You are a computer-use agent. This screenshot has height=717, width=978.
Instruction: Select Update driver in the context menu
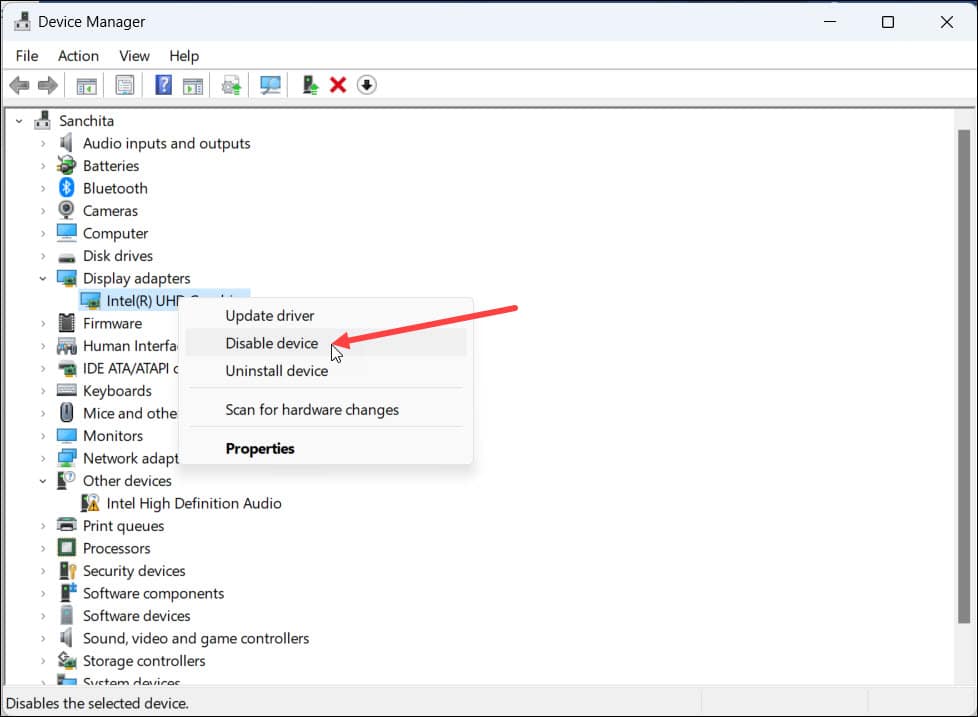[x=268, y=315]
